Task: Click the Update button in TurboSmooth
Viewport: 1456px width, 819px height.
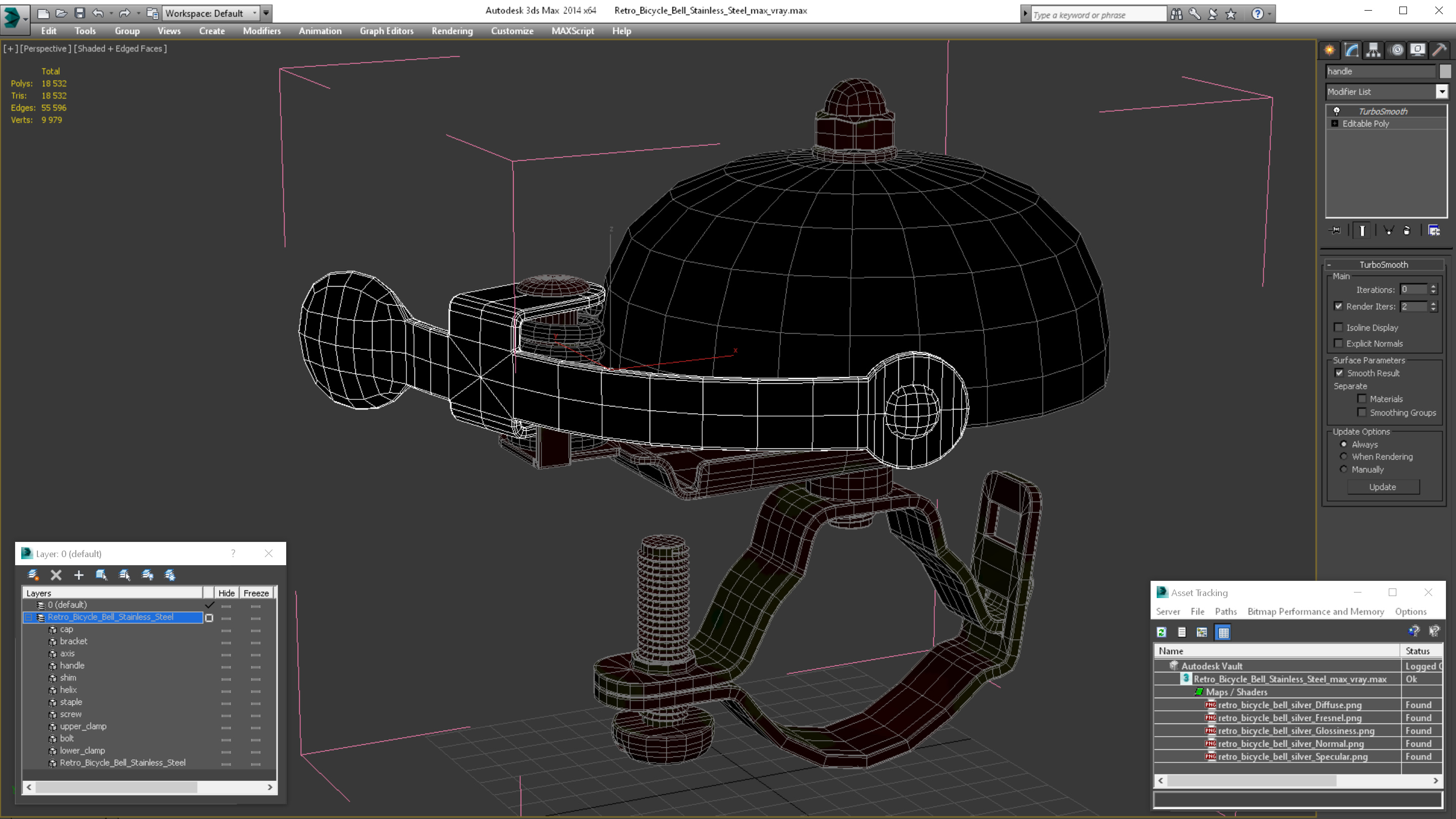Action: (1383, 487)
